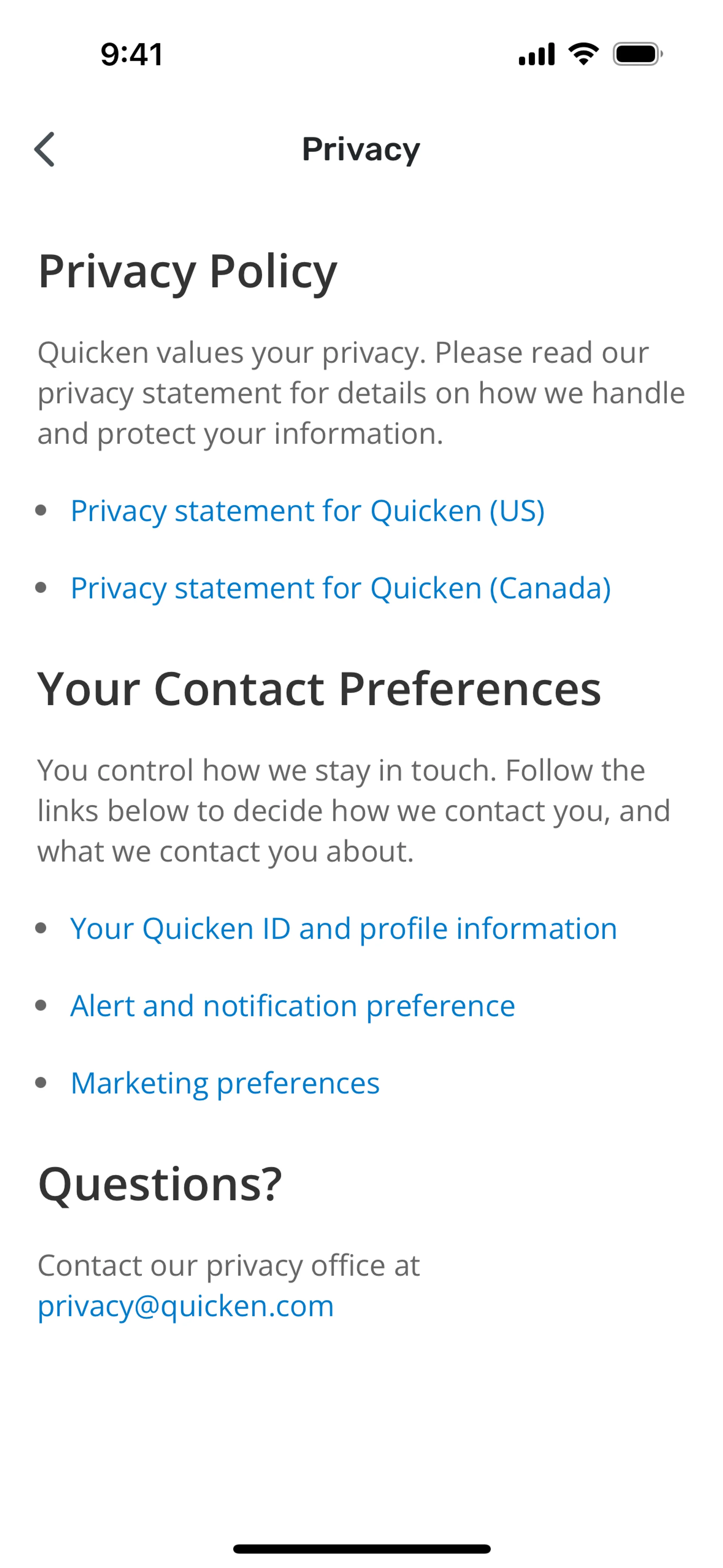
Task: Open the Marketing preferences link
Action: [225, 1084]
